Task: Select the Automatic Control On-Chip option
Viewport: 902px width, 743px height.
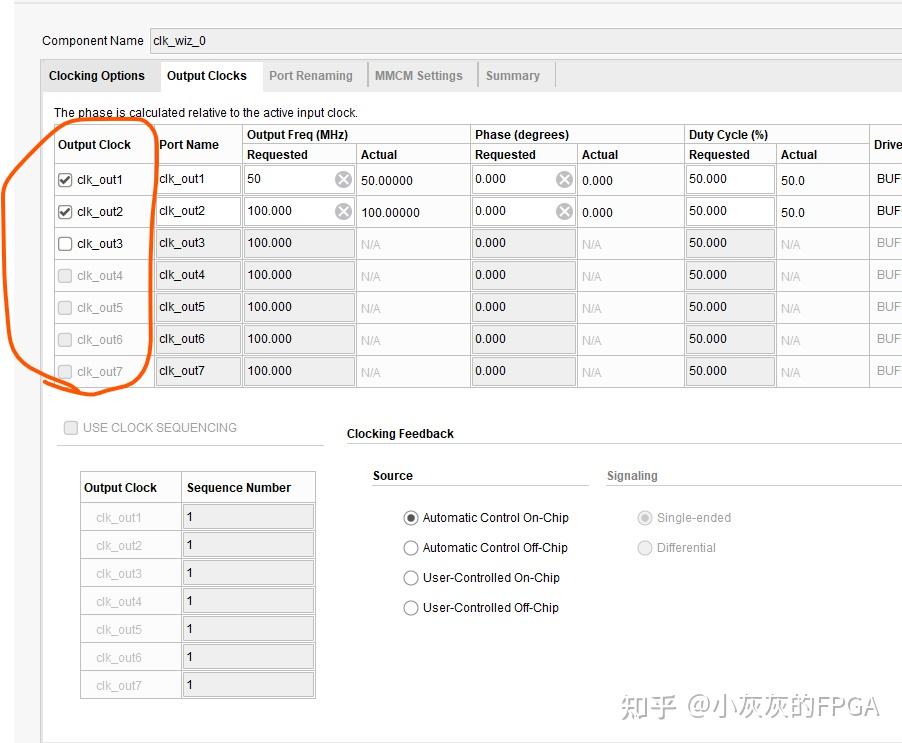Action: pos(411,518)
